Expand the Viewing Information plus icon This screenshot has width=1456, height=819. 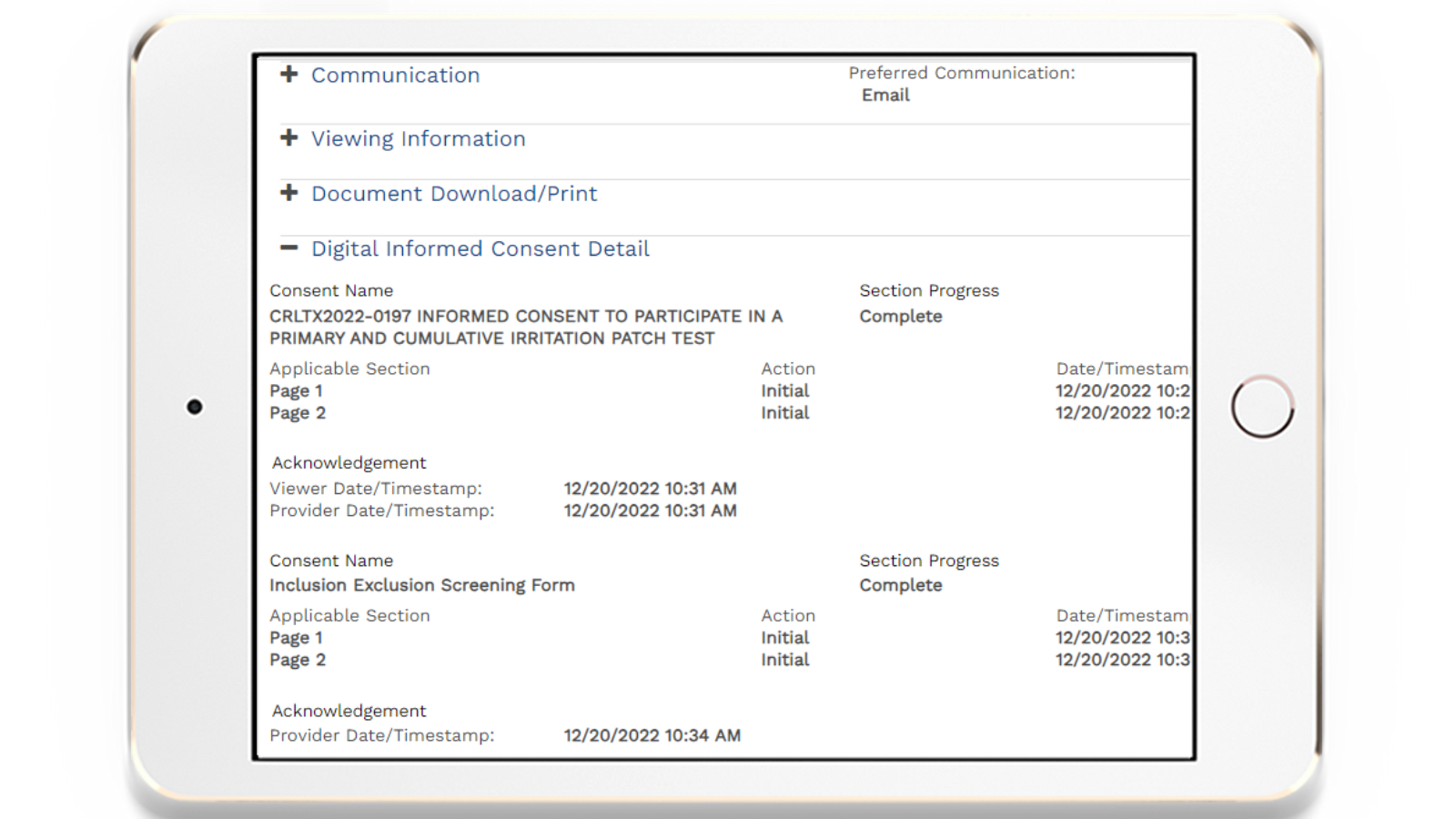click(288, 137)
